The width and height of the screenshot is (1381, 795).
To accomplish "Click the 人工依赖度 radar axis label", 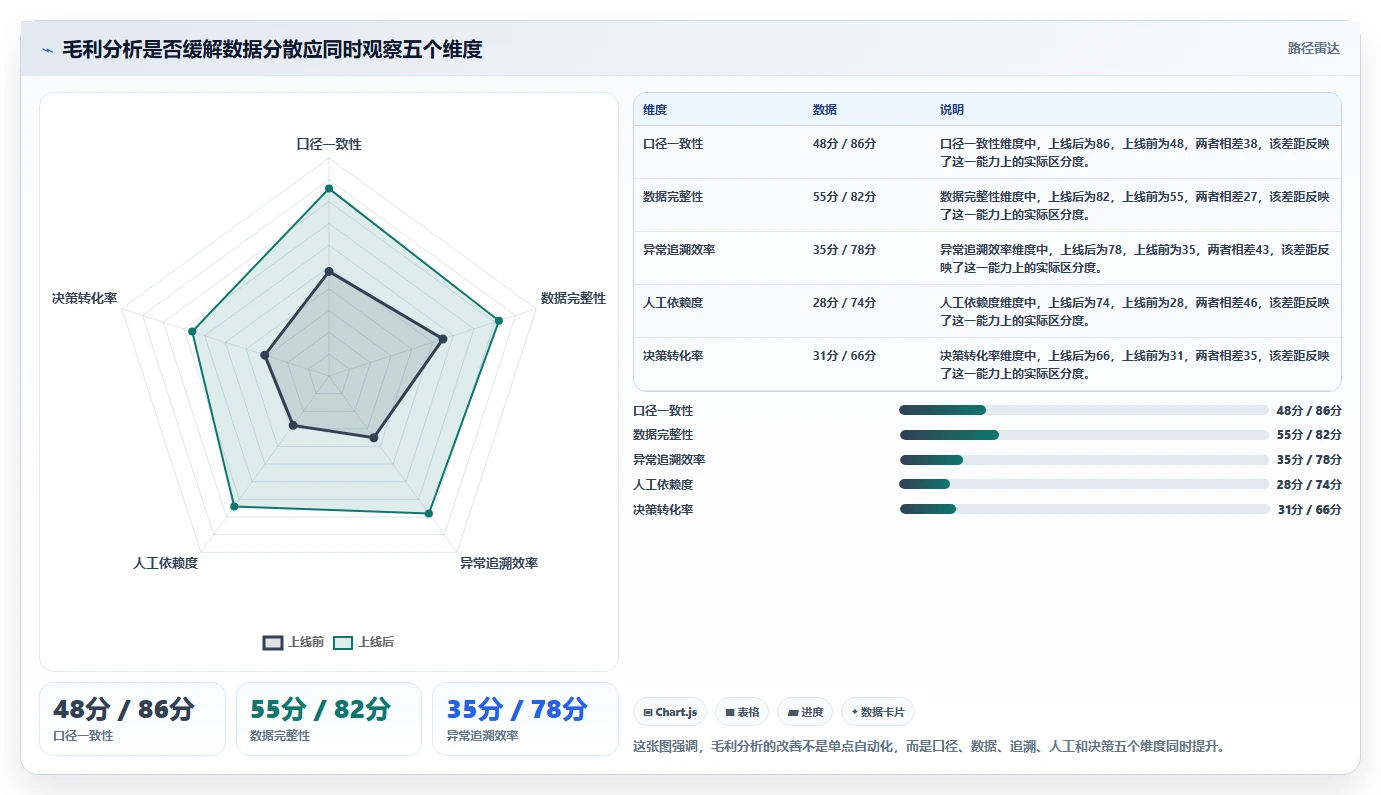I will pyautogui.click(x=165, y=563).
